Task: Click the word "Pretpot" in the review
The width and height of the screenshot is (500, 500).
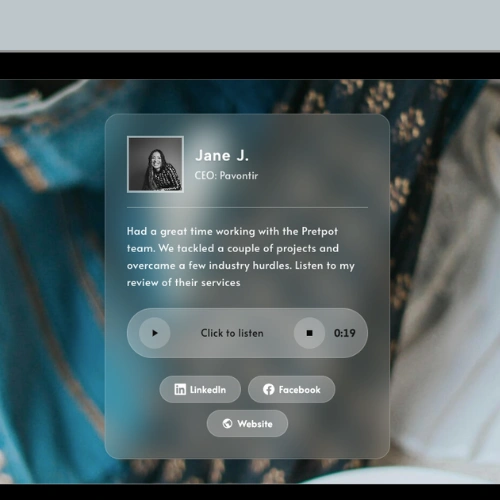Action: pos(320,231)
